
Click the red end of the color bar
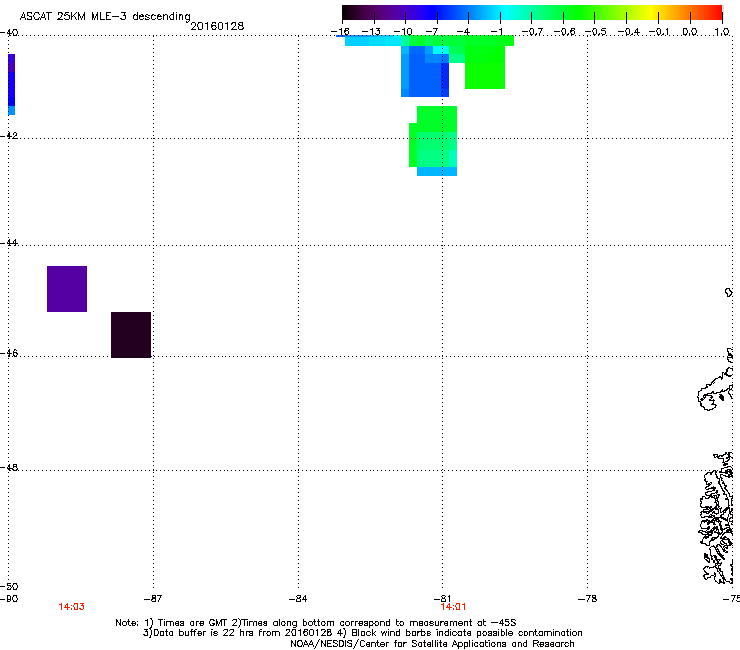click(x=714, y=12)
